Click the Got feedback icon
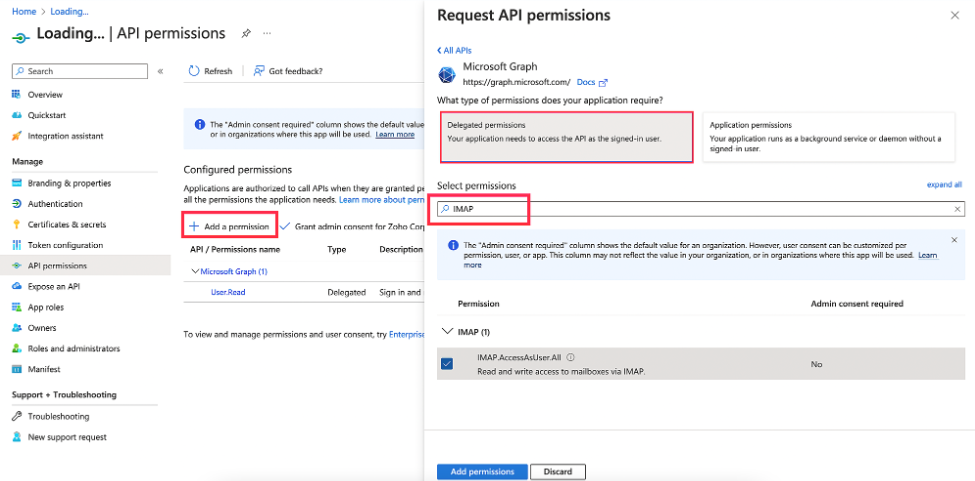 [x=258, y=71]
